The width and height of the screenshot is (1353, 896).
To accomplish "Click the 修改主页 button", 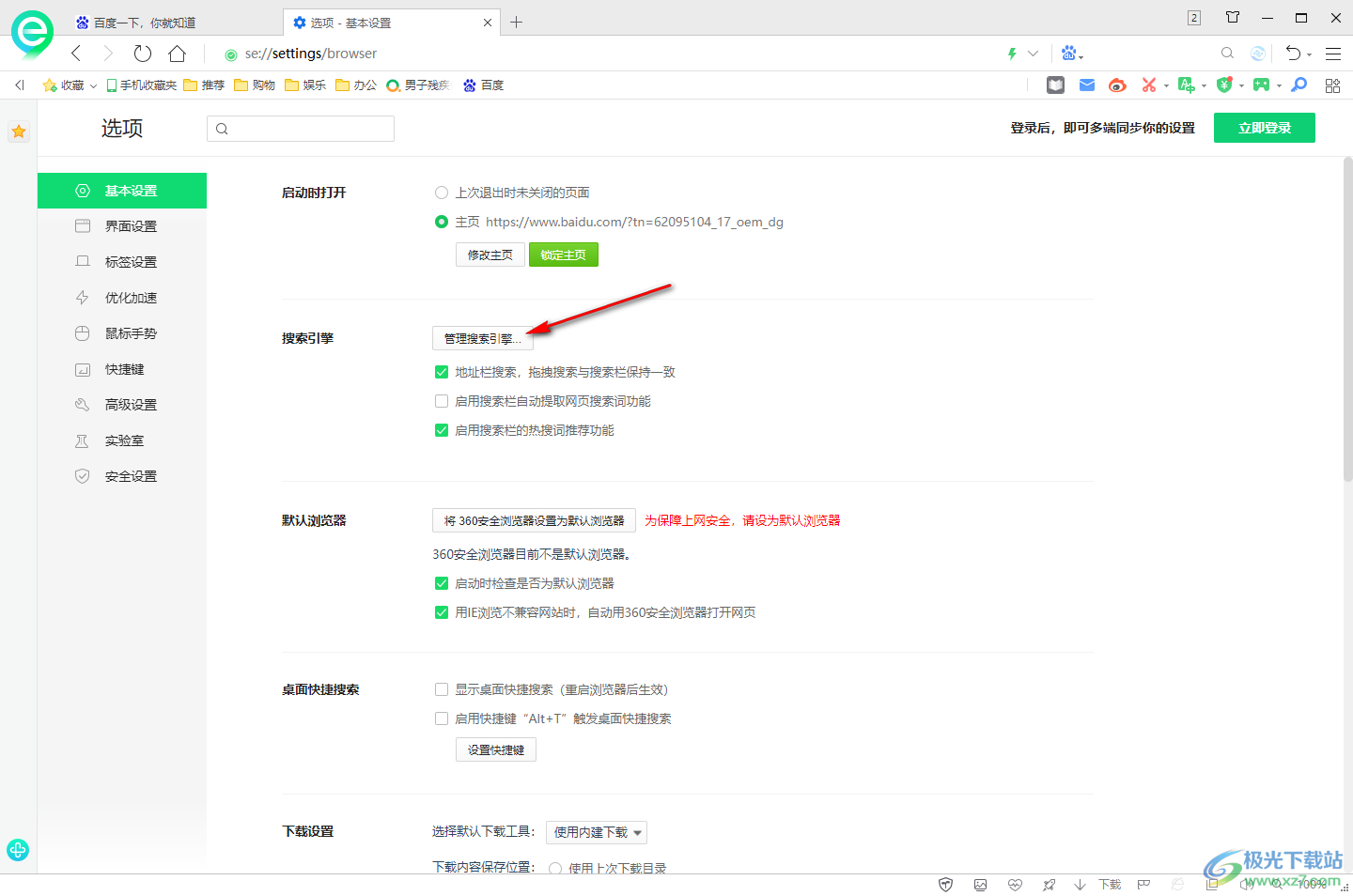I will pyautogui.click(x=490, y=255).
